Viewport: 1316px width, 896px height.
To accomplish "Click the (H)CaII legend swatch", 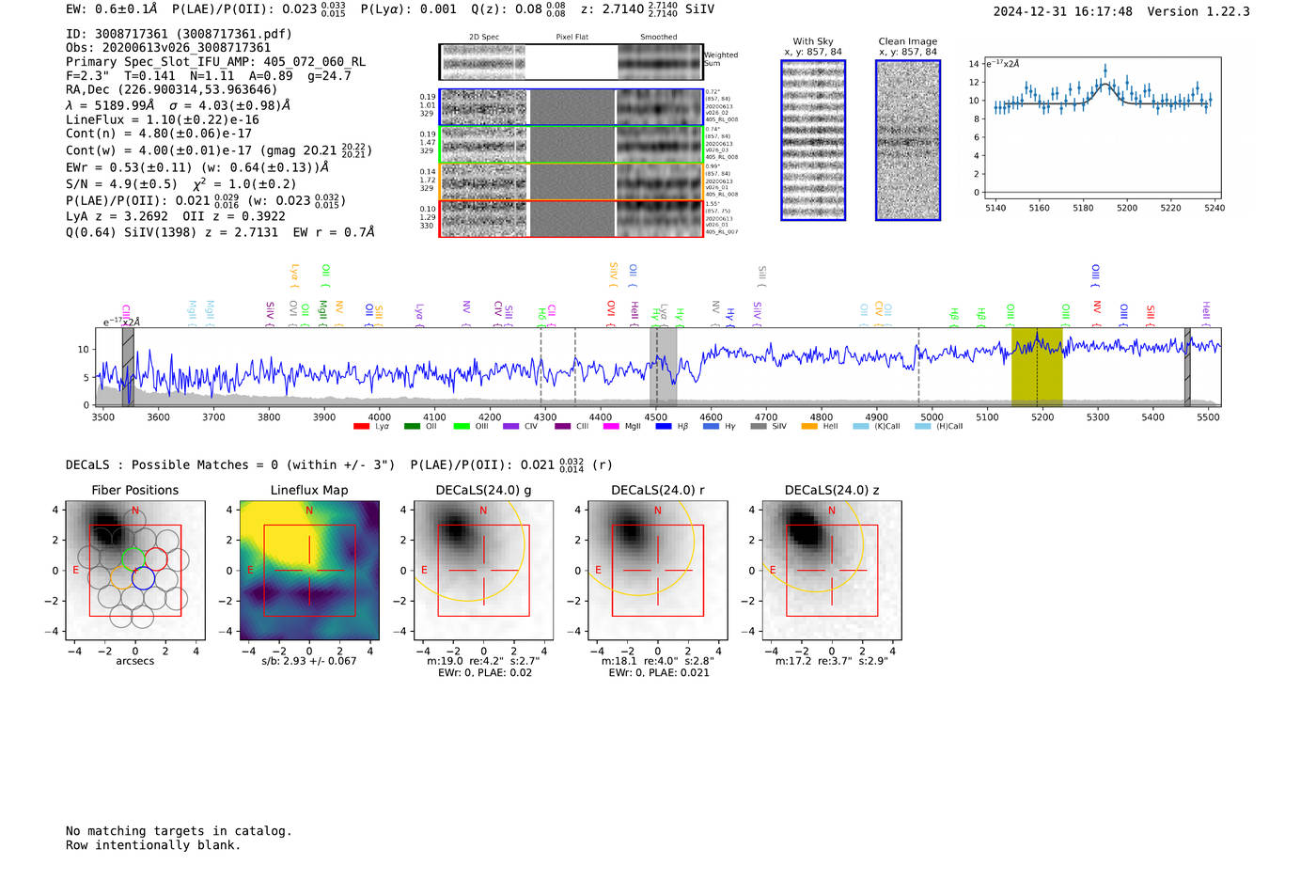I will (x=922, y=427).
